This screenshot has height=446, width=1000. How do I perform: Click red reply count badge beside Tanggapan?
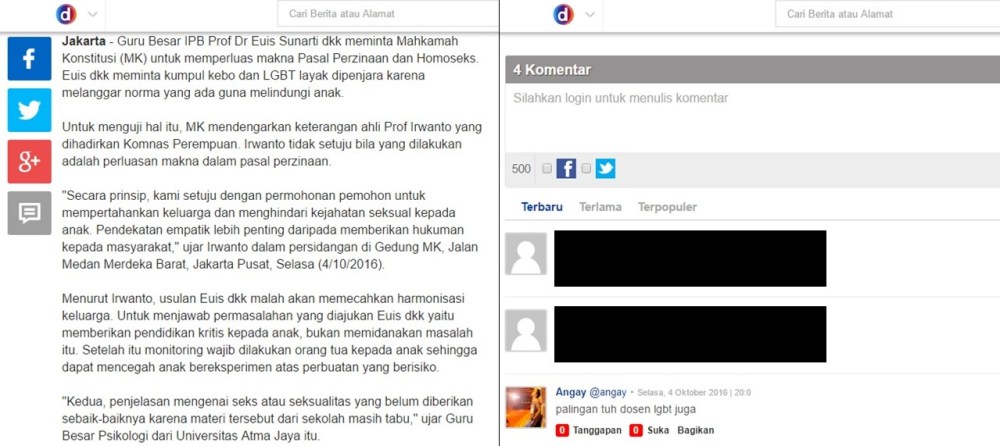pyautogui.click(x=562, y=430)
